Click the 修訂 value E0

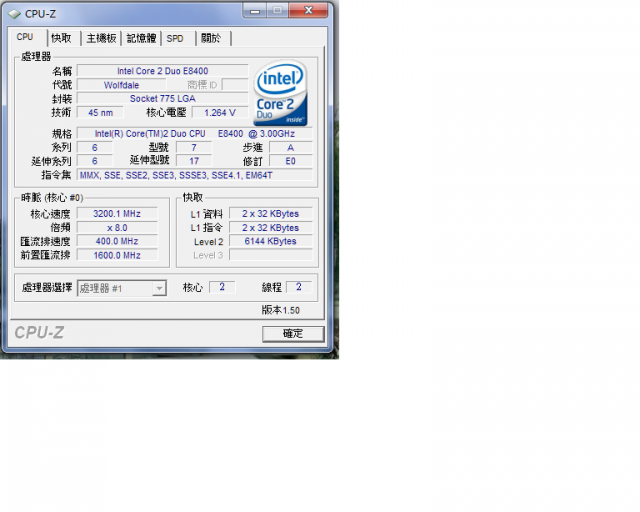click(x=291, y=161)
